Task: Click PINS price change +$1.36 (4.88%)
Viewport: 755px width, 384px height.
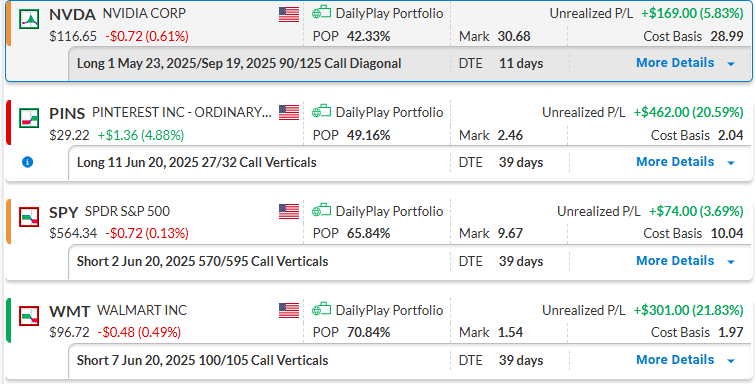Action: tap(141, 135)
